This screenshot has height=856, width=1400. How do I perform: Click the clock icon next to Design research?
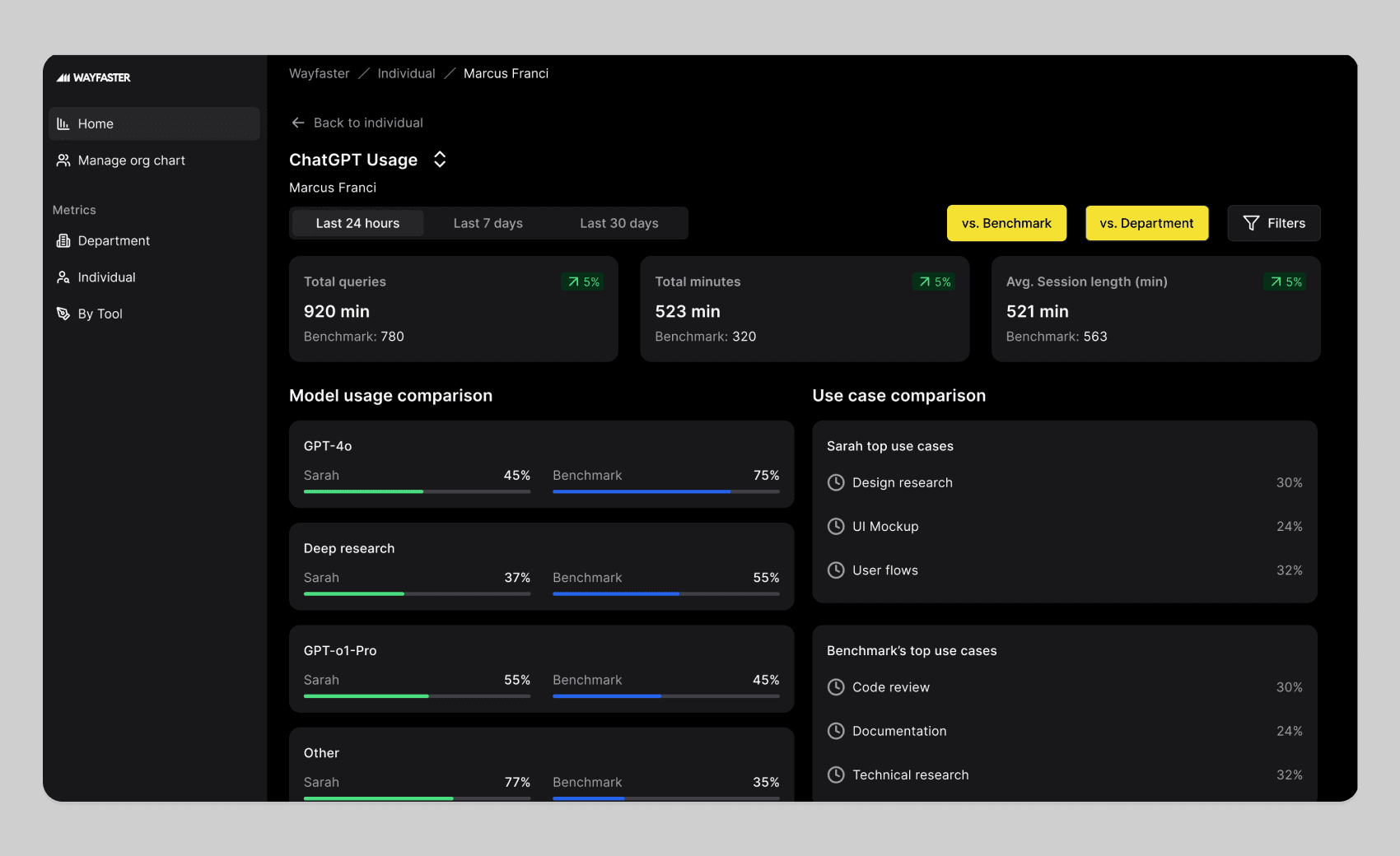tap(836, 482)
